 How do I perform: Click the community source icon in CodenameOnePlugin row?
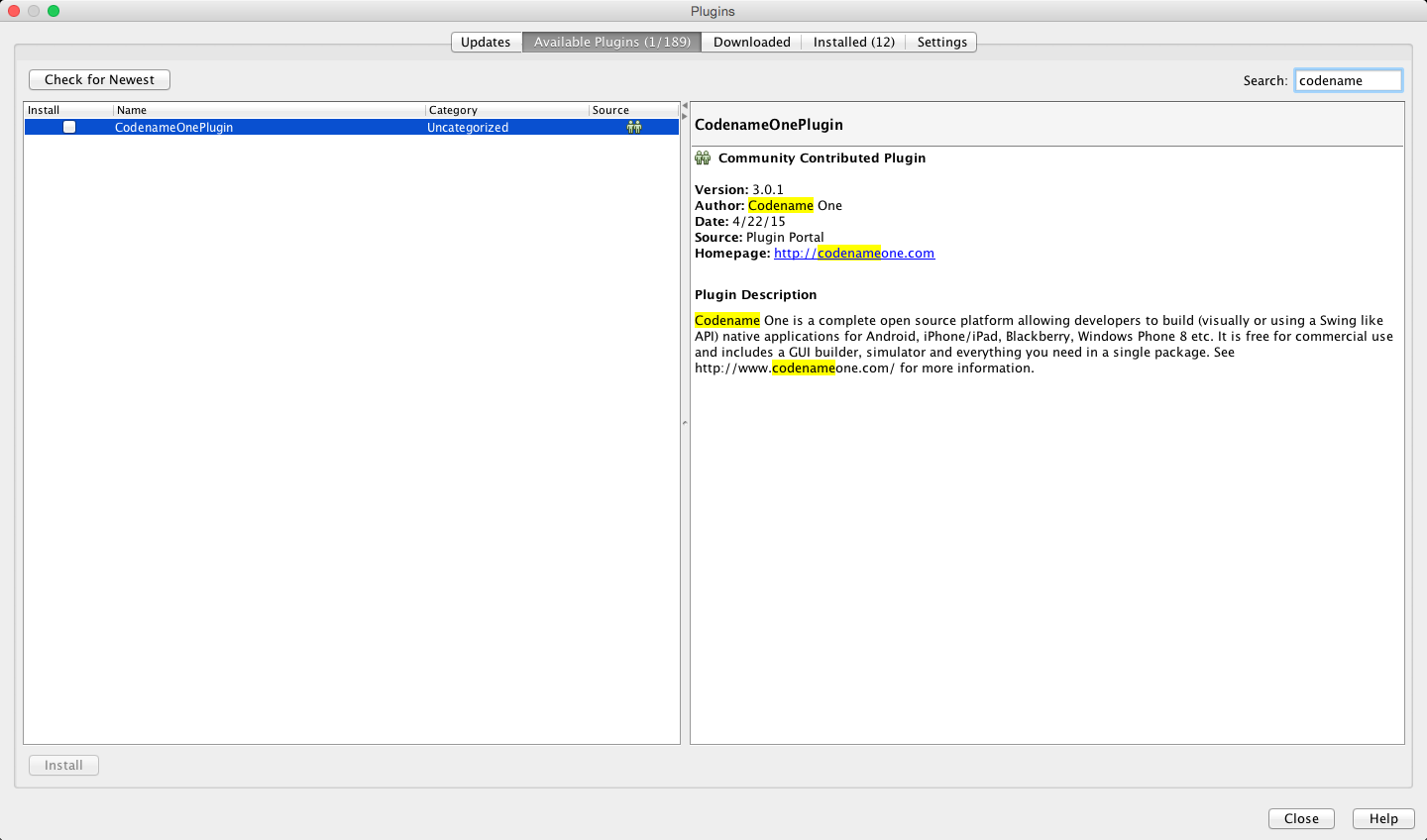pyautogui.click(x=634, y=127)
